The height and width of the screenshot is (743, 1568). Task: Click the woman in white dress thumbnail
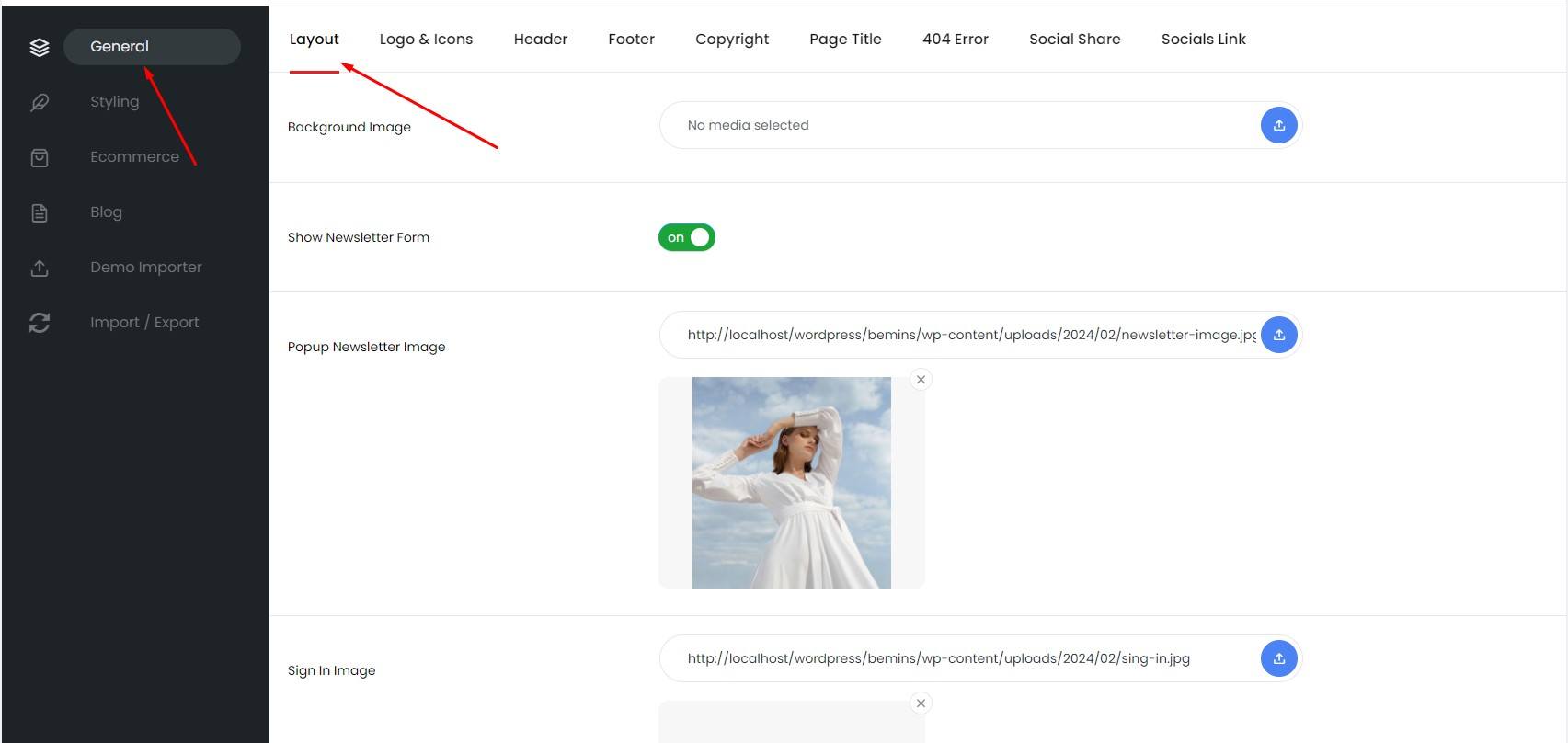coord(791,483)
